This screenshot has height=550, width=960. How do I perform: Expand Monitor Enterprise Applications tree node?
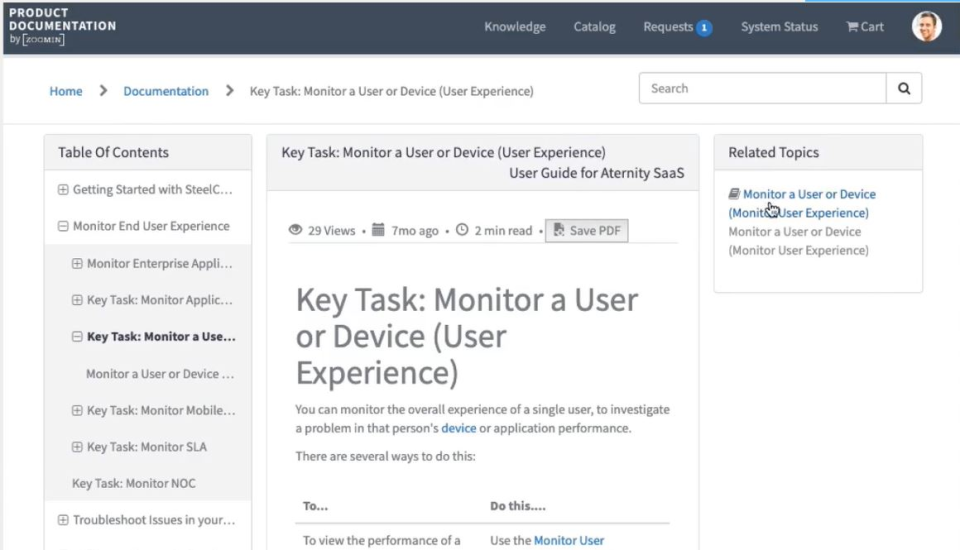77,264
